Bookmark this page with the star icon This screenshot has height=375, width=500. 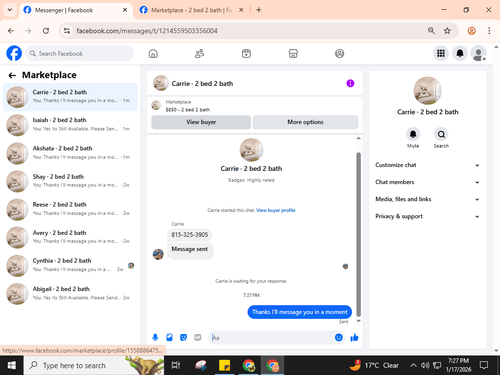click(x=447, y=31)
